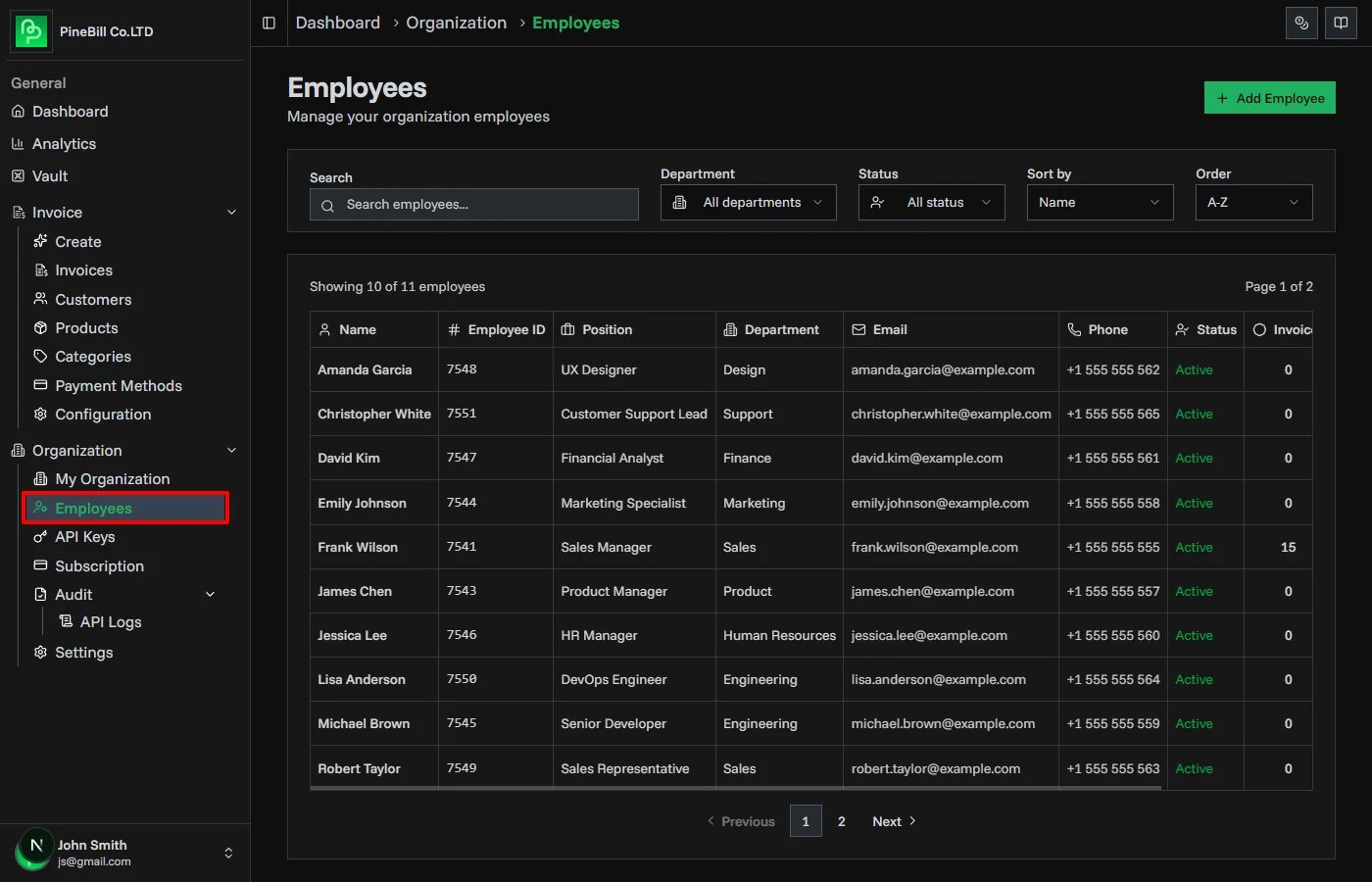This screenshot has width=1372, height=882.
Task: Select page 2 in pagination
Action: point(841,821)
